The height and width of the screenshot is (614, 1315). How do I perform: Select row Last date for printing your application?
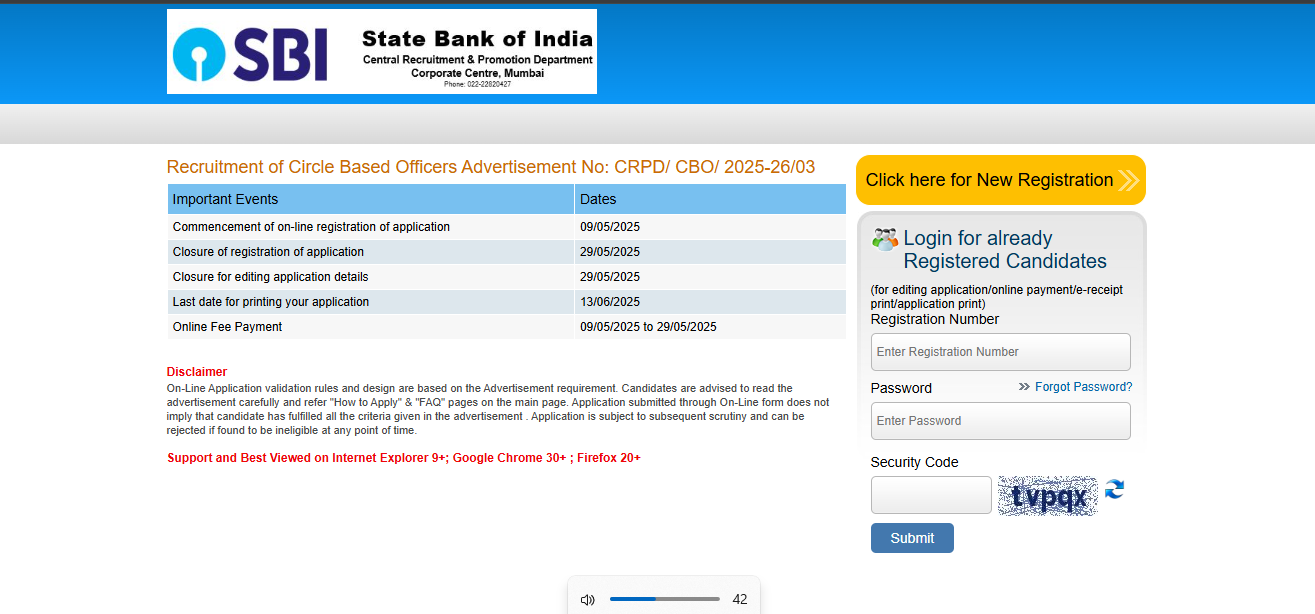point(507,302)
